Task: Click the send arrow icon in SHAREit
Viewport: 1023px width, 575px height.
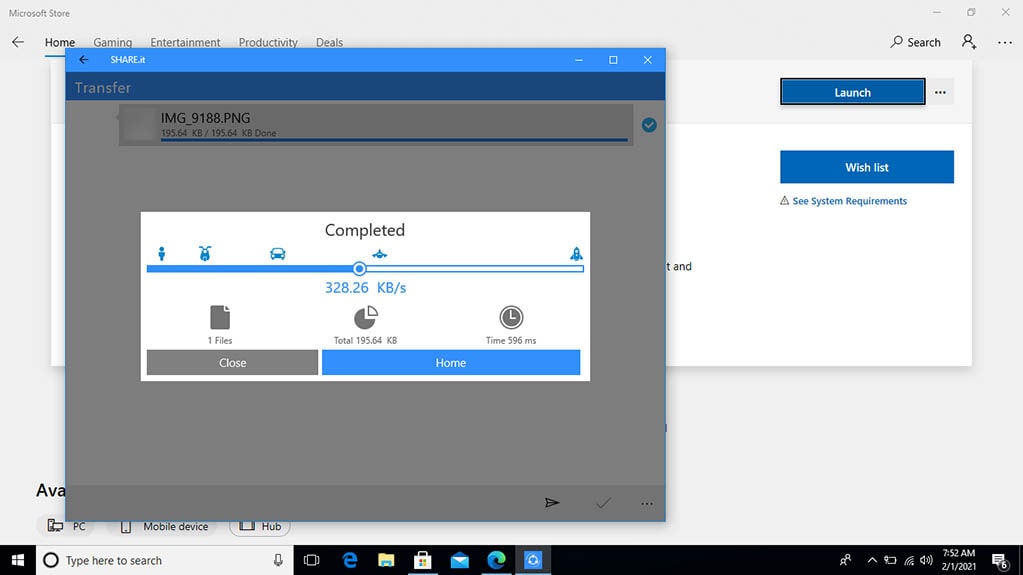Action: click(x=552, y=503)
